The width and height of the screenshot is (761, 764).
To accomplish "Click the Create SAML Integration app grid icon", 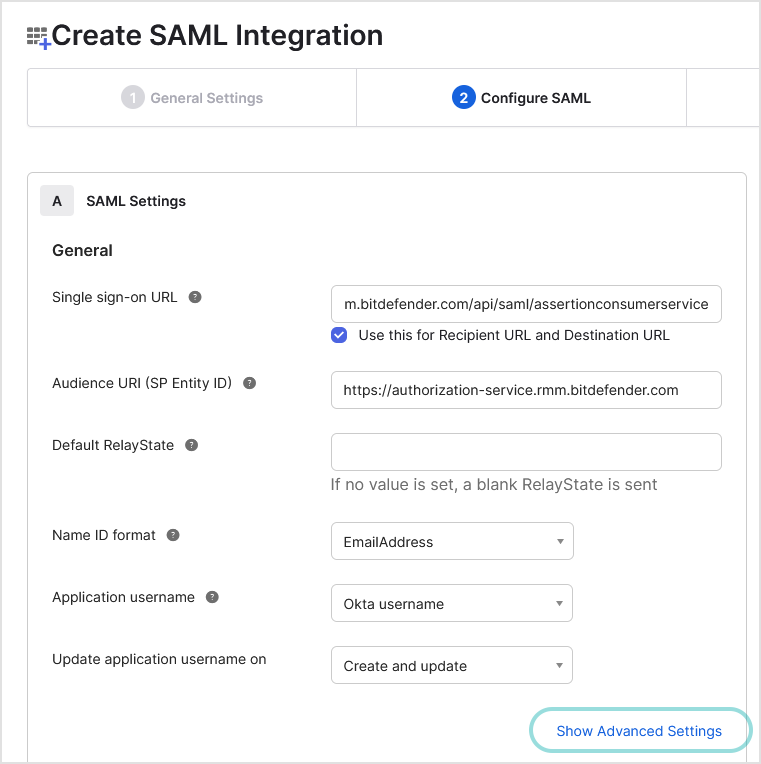I will coord(38,38).
